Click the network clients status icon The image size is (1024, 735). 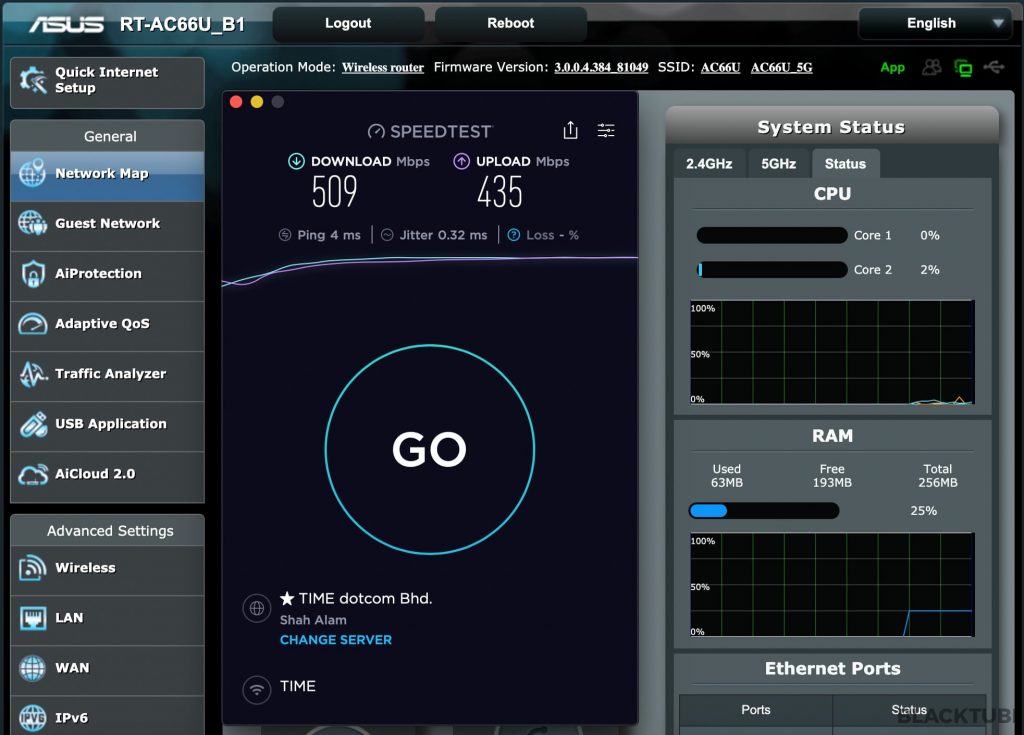pos(963,68)
